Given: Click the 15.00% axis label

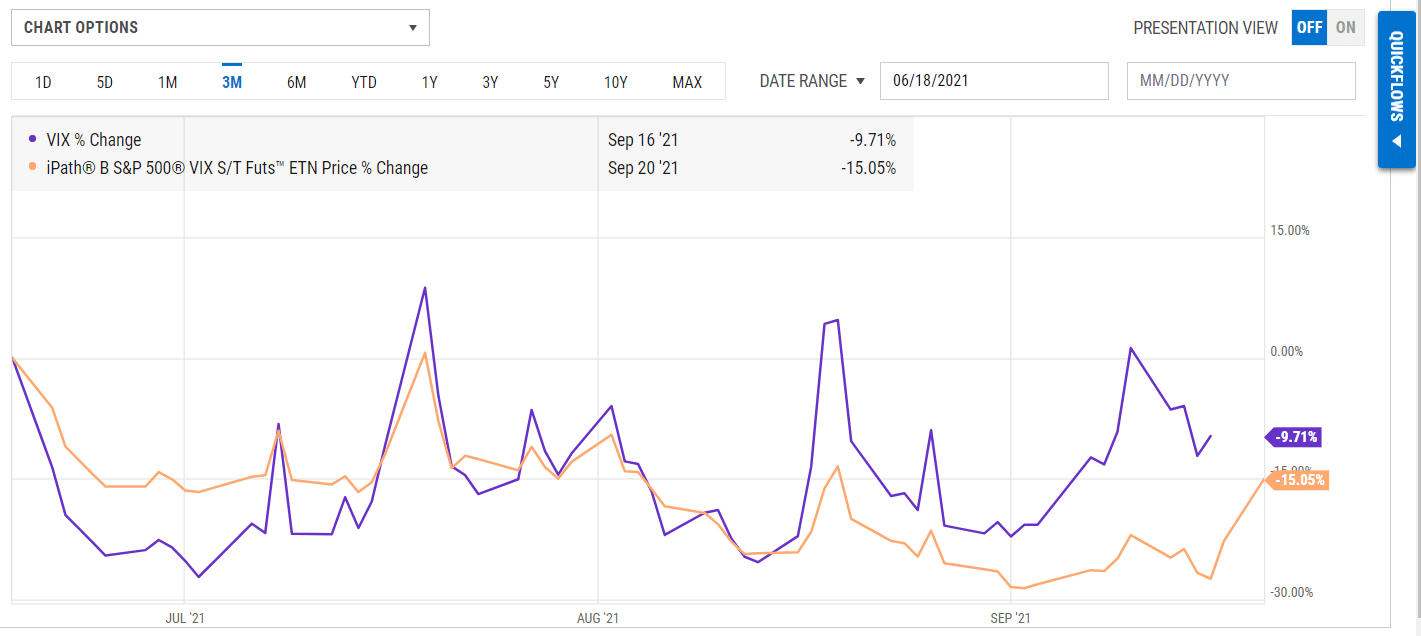Looking at the screenshot, I should click(1290, 231).
